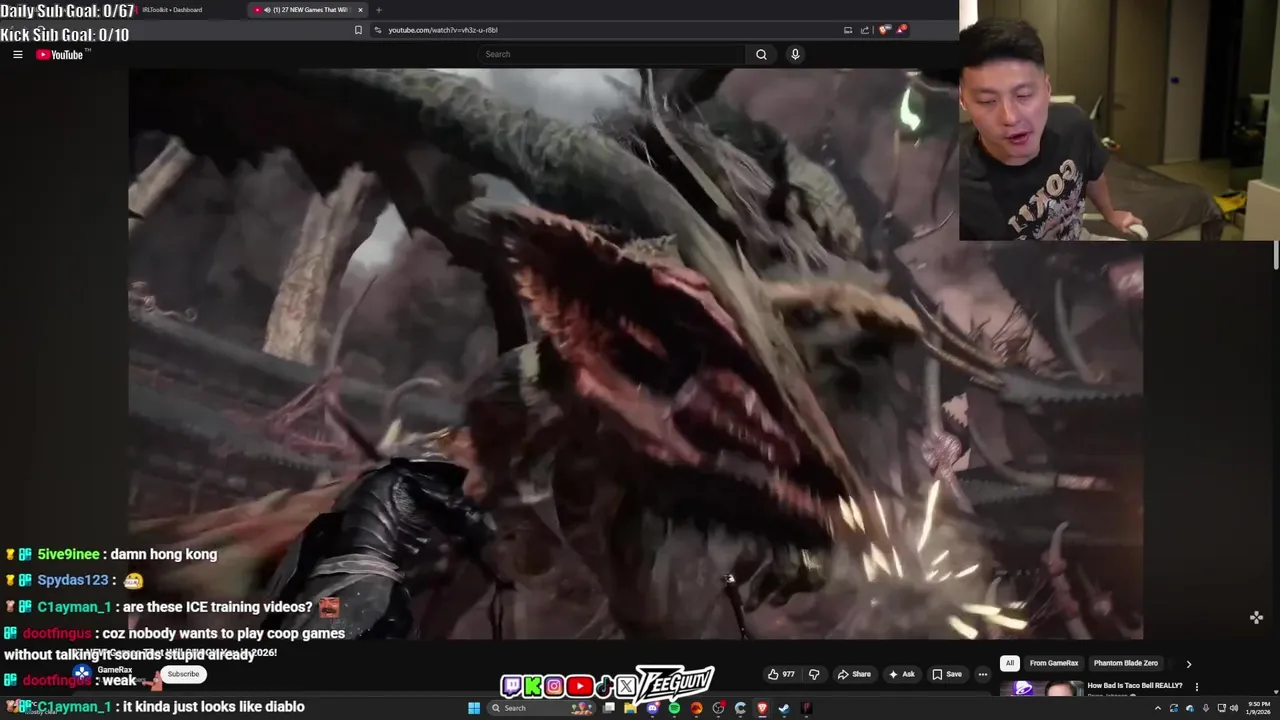This screenshot has height=720, width=1280.
Task: Click the microphone tray icon
Action: tap(1206, 708)
